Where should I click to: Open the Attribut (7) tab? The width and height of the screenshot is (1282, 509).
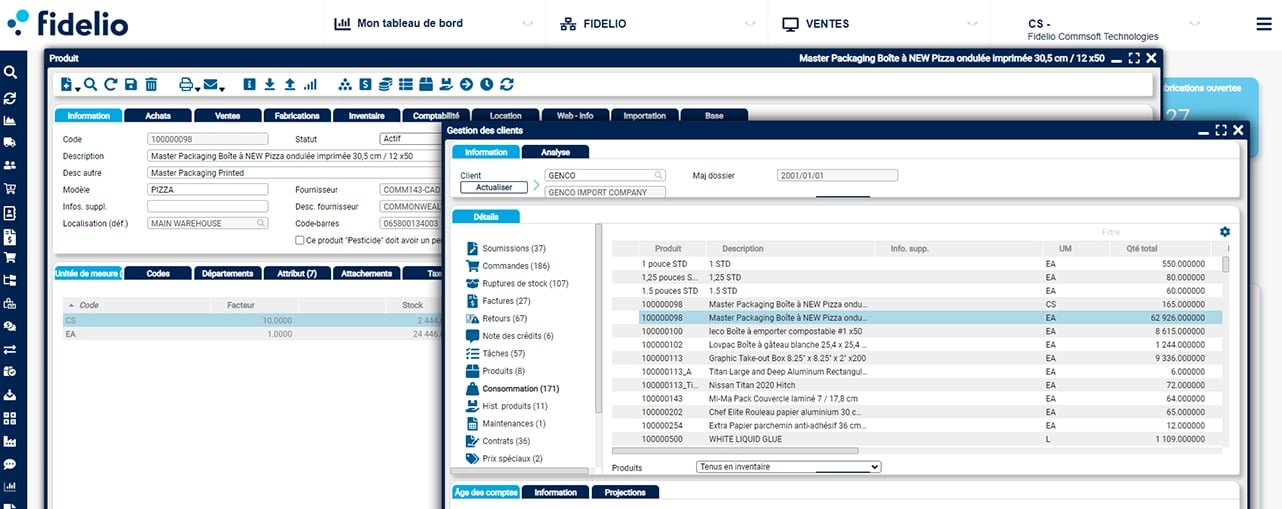297,273
